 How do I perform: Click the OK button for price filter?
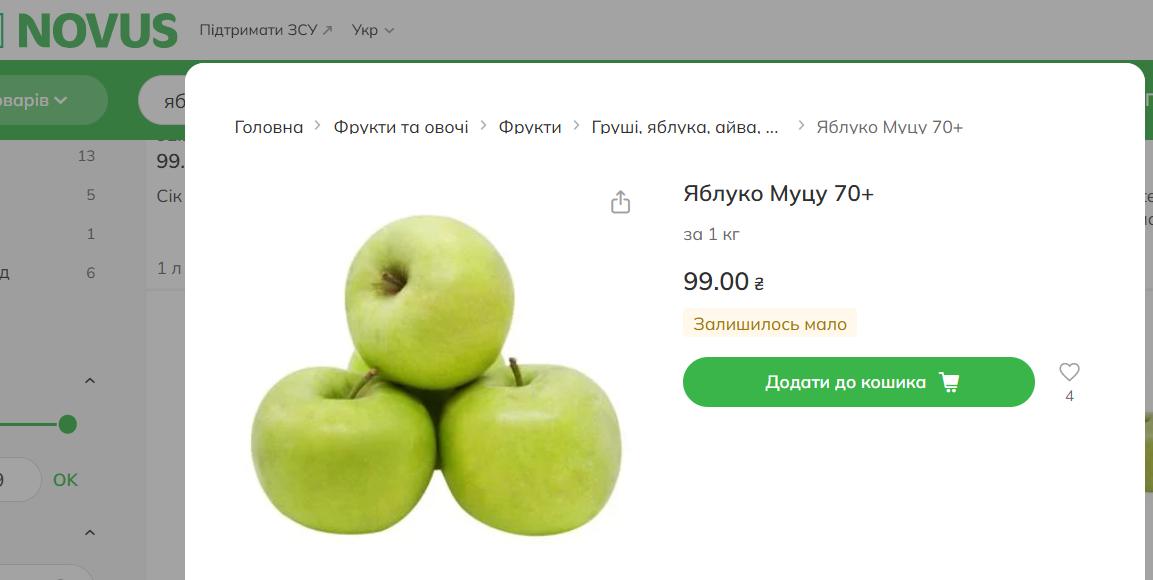[x=65, y=480]
